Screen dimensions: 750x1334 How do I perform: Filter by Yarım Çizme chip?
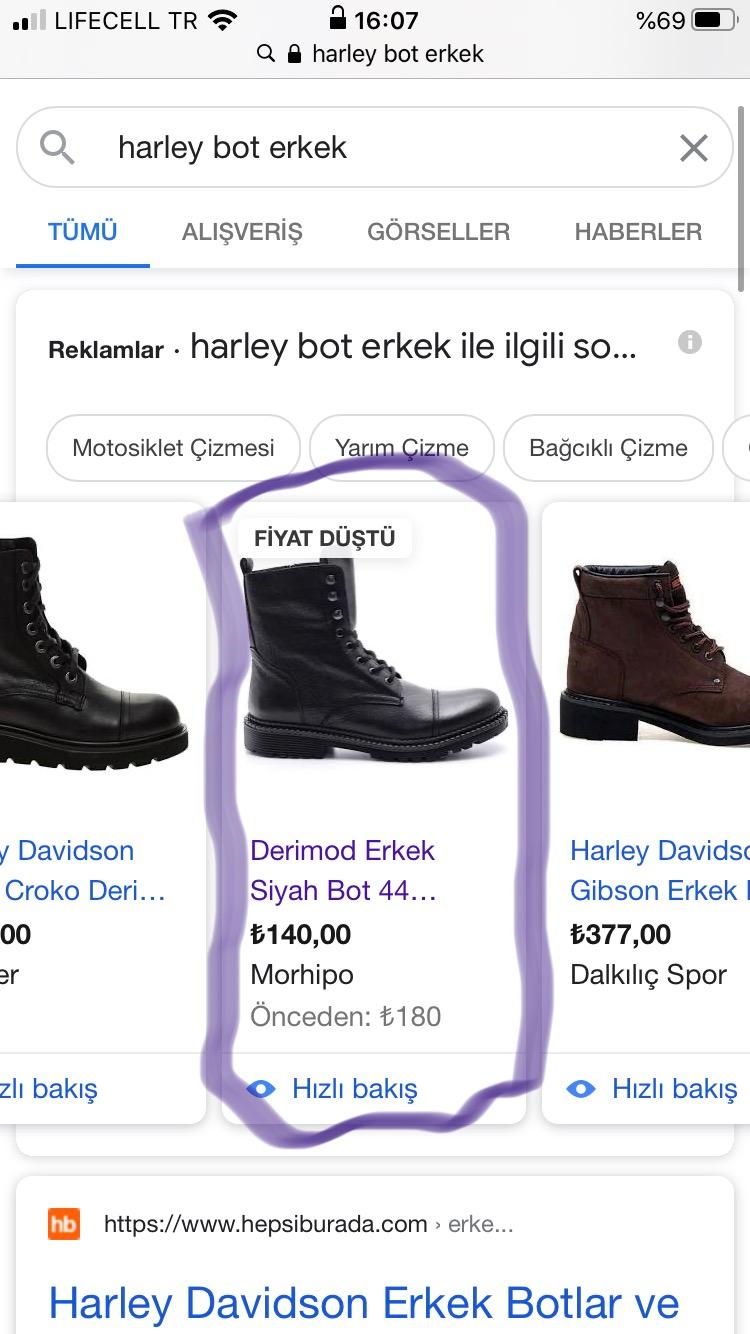click(402, 448)
